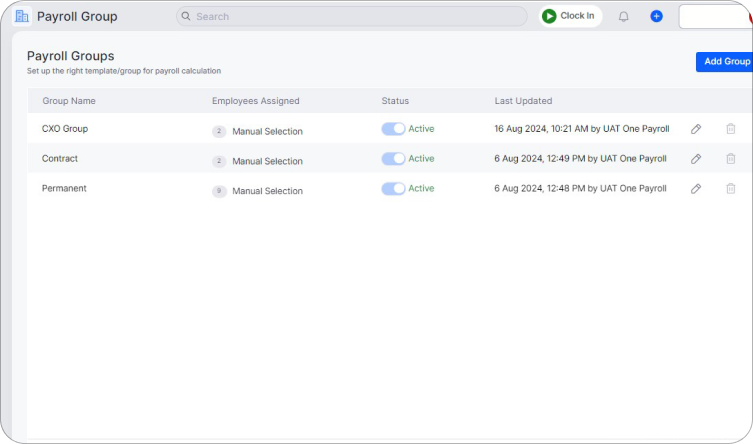The width and height of the screenshot is (753, 444).
Task: Click the search magnifier icon
Action: [186, 16]
